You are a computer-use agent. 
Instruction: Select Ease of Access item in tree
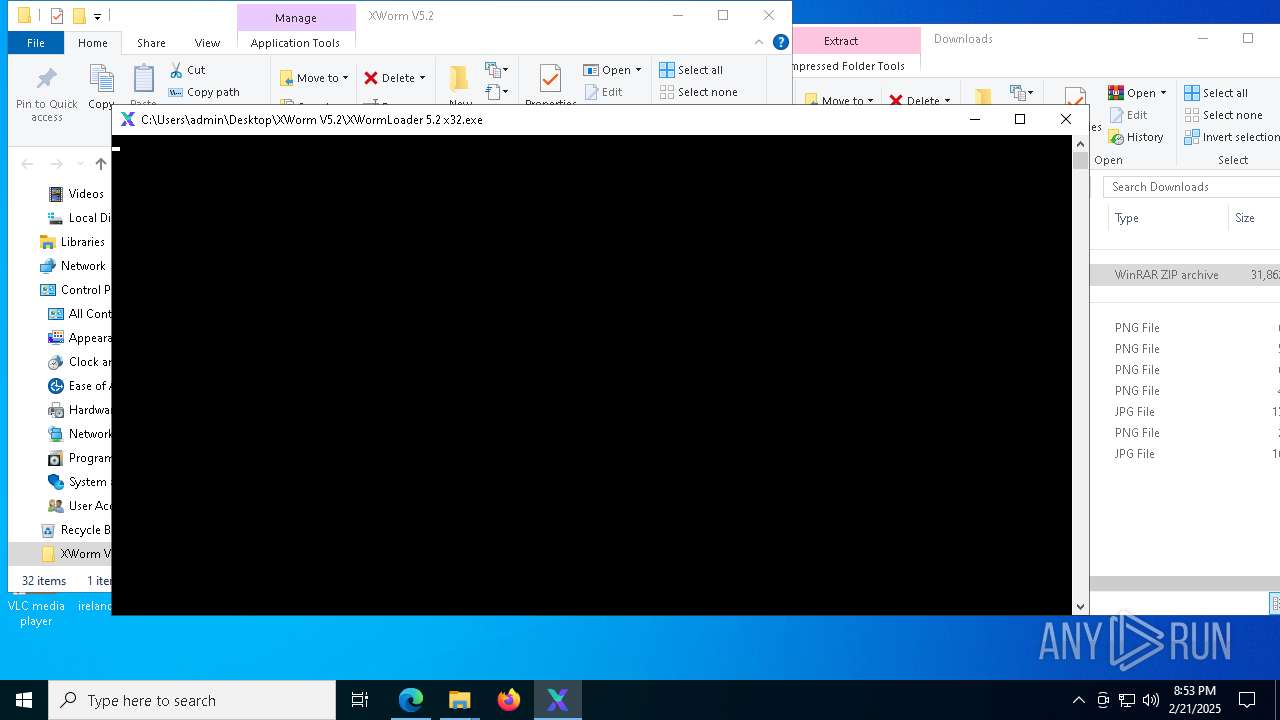tap(78, 386)
